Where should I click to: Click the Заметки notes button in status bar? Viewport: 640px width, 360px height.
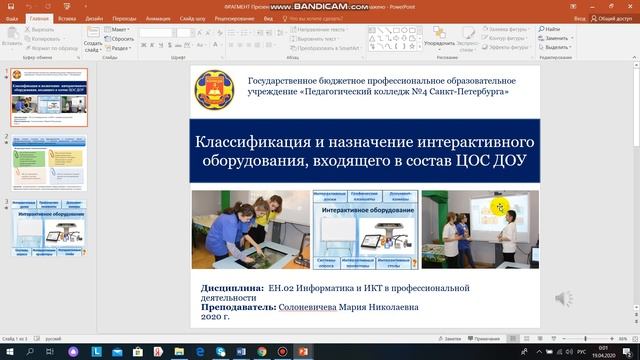449,339
